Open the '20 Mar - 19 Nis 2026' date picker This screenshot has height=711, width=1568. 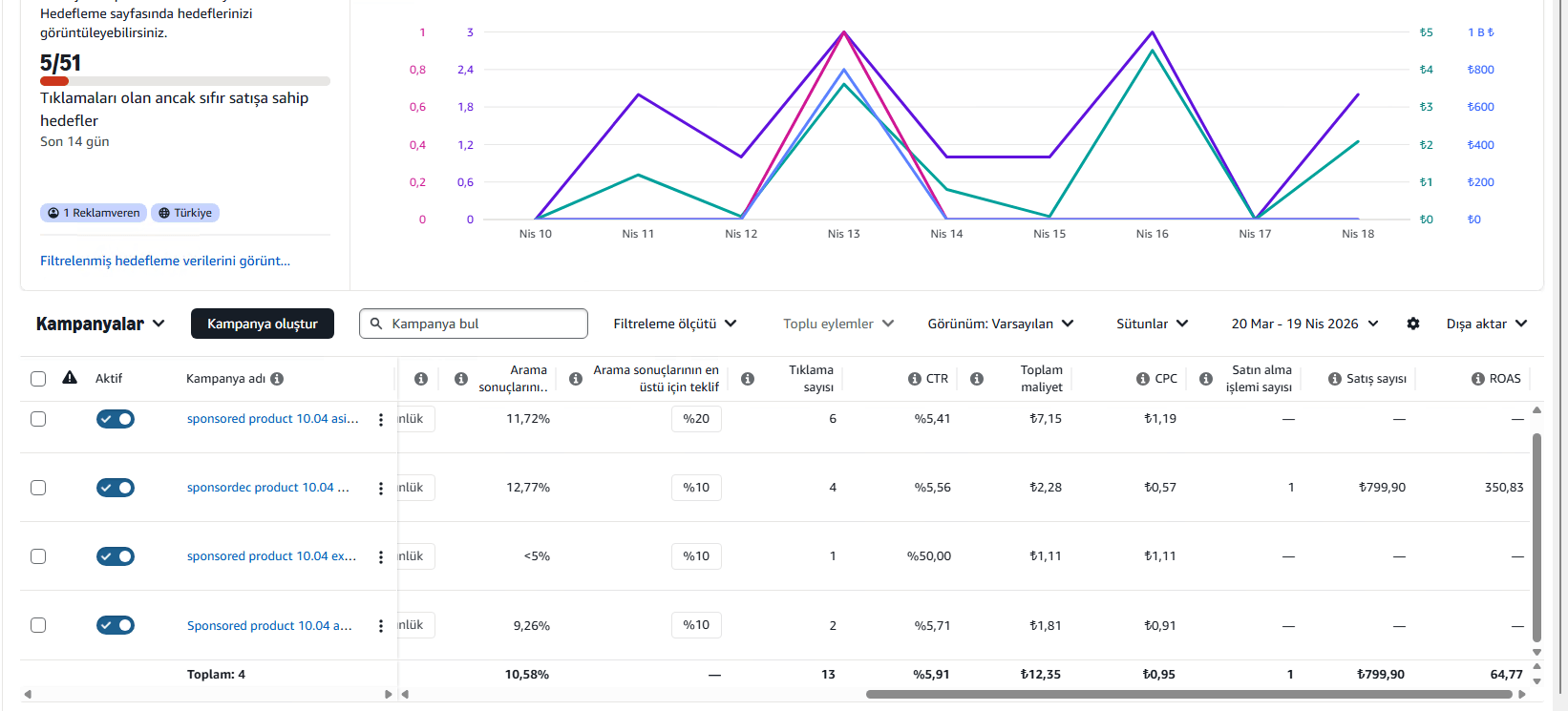tap(1305, 324)
